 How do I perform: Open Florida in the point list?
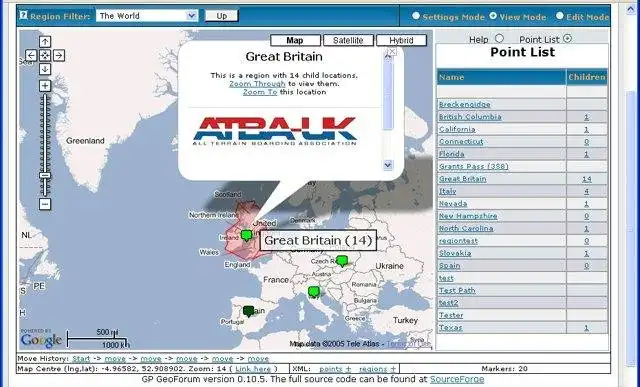[451, 154]
